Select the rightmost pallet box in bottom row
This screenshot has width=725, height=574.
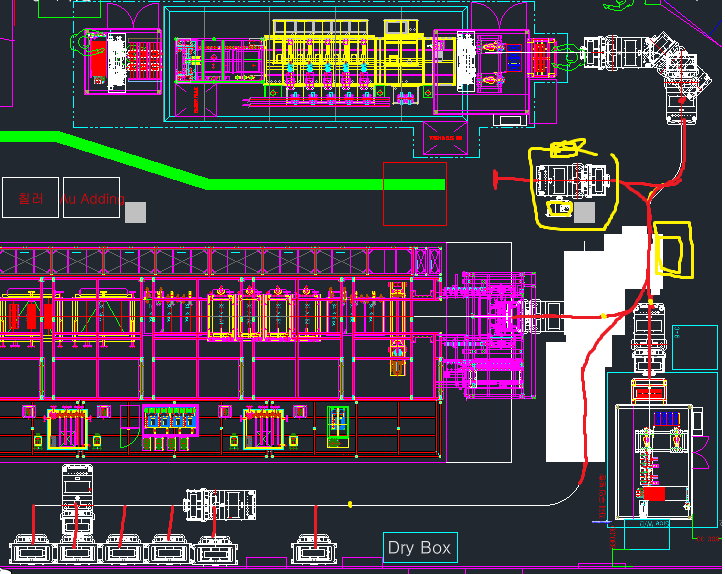coord(318,549)
